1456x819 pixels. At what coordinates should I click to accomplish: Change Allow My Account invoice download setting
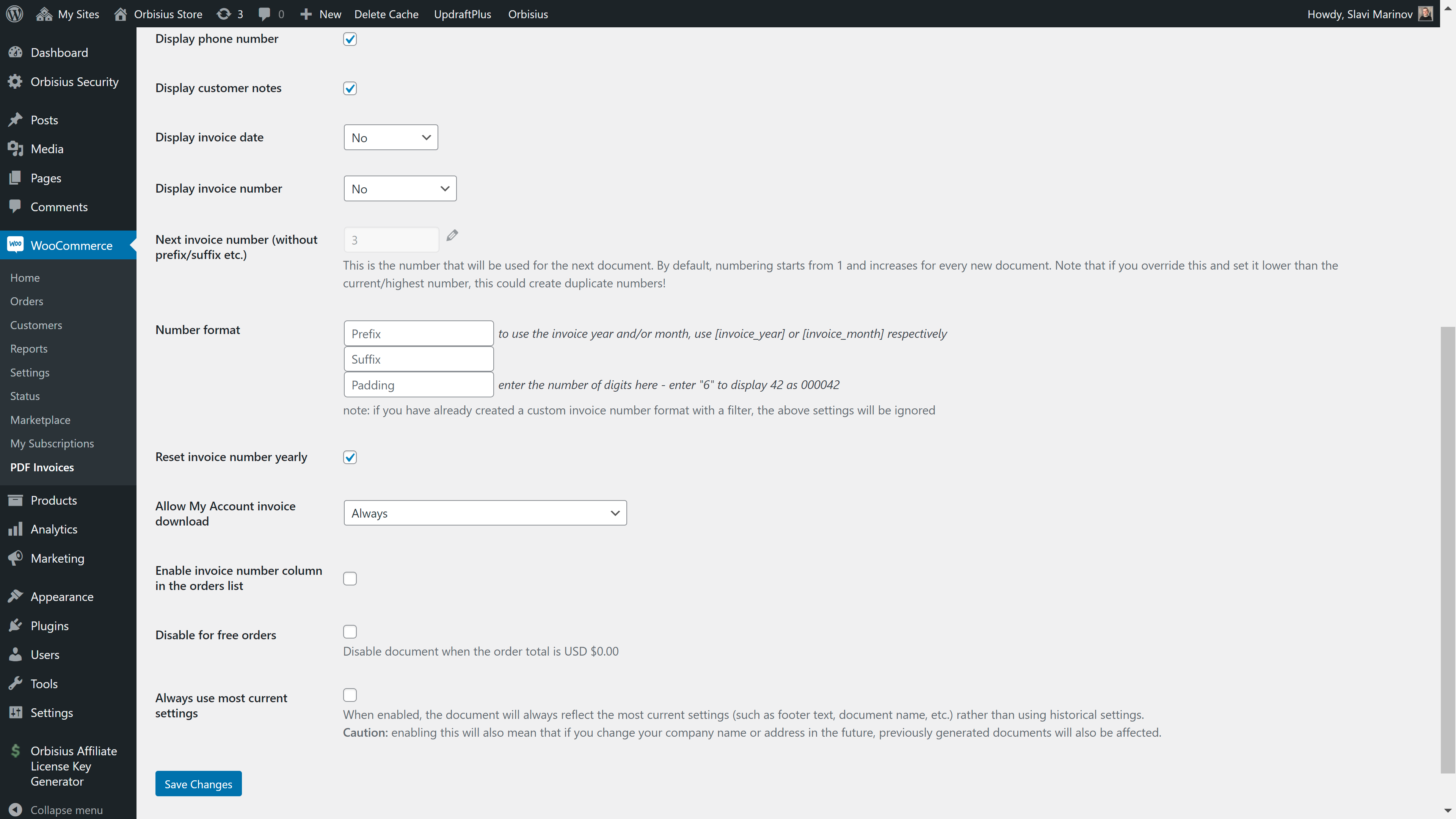[485, 513]
